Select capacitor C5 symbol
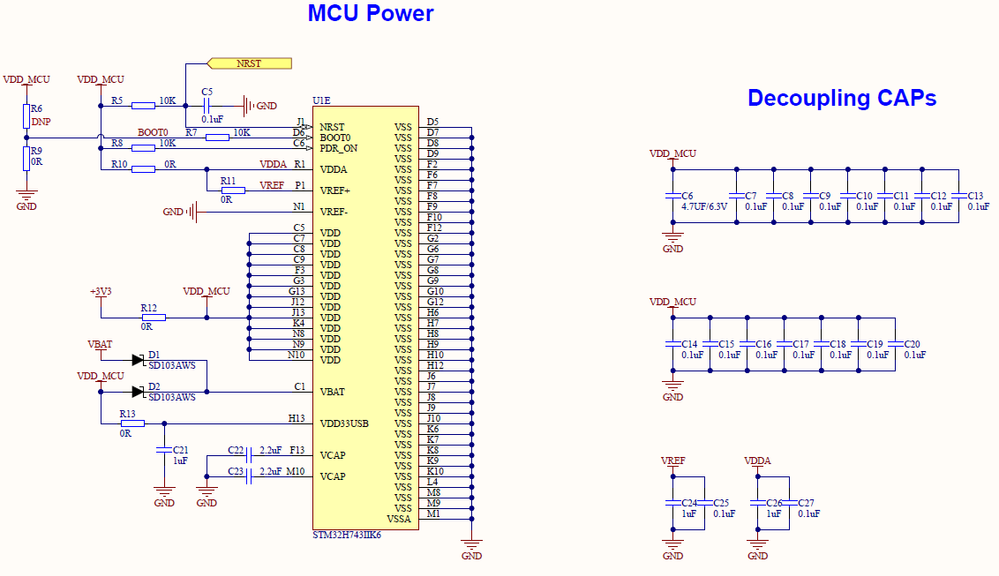Screen dimensions: 999x576 207,106
